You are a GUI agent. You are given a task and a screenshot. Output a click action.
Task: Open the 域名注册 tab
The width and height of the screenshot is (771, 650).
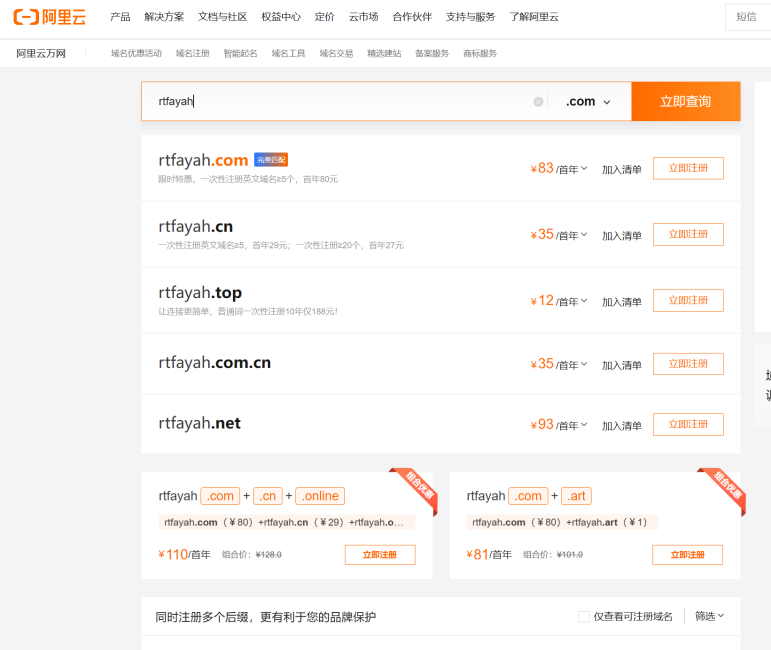pyautogui.click(x=193, y=53)
